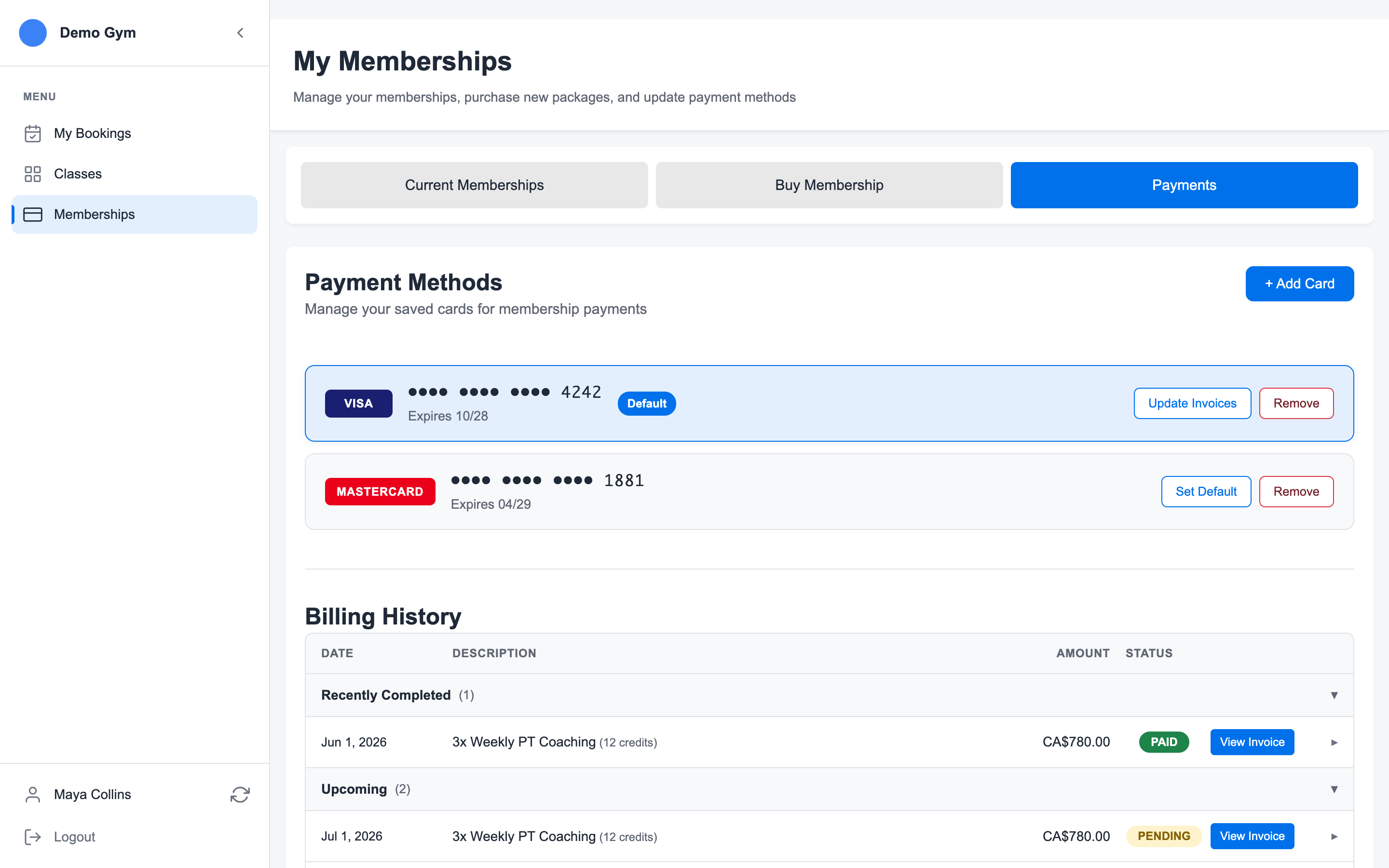Click the MASTERCARD brand badge

[x=380, y=491]
